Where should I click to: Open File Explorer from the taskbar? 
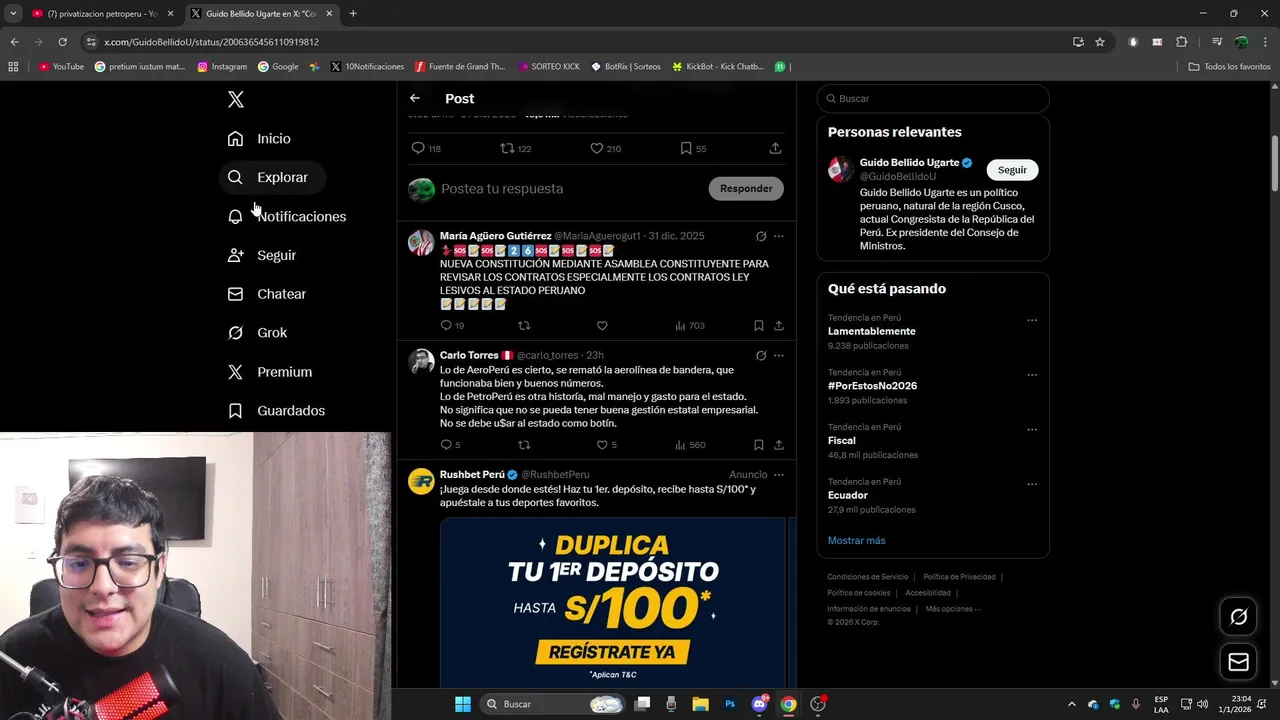click(x=700, y=704)
